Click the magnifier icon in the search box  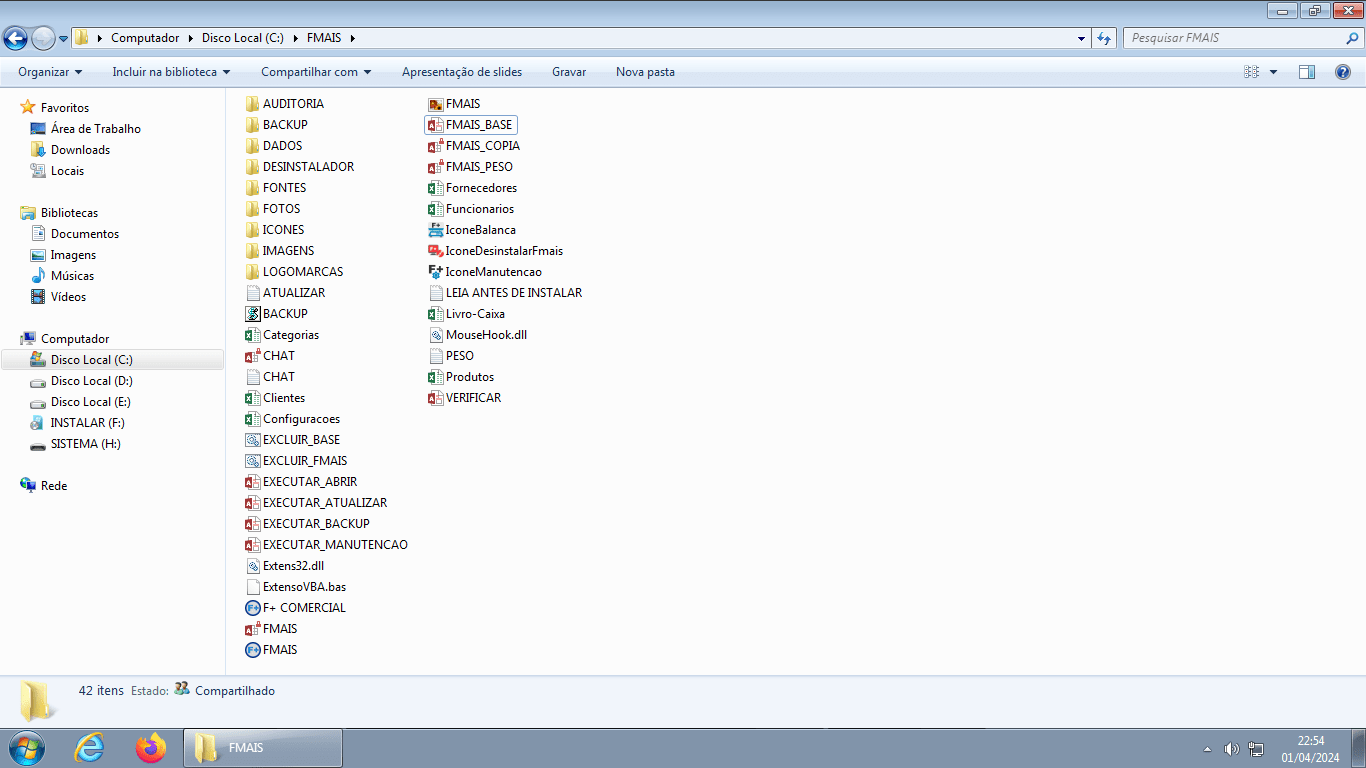click(x=1353, y=38)
